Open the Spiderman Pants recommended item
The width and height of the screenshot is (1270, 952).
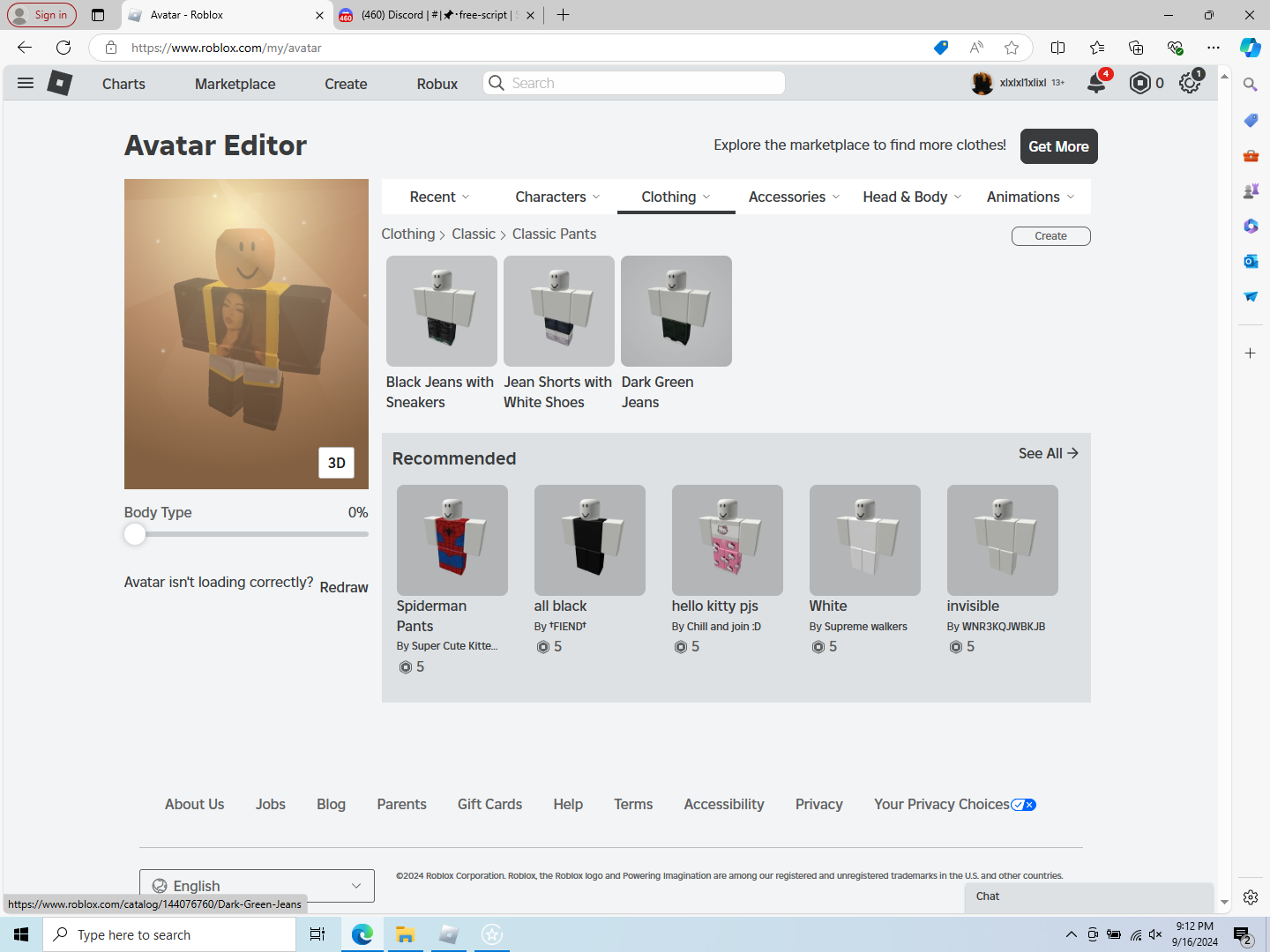click(452, 540)
